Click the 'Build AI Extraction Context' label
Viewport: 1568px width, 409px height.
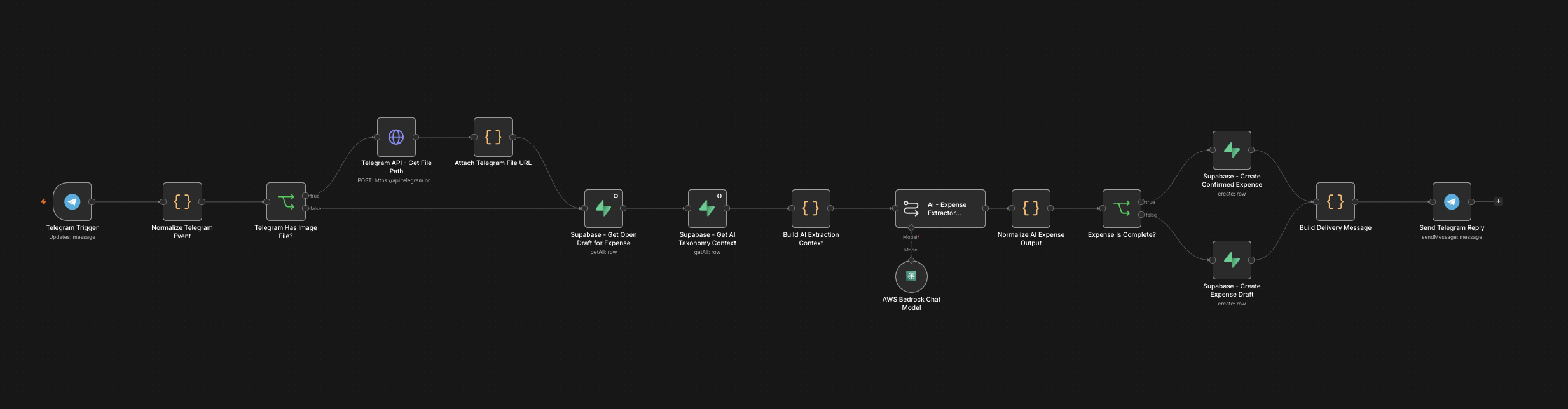[811, 239]
